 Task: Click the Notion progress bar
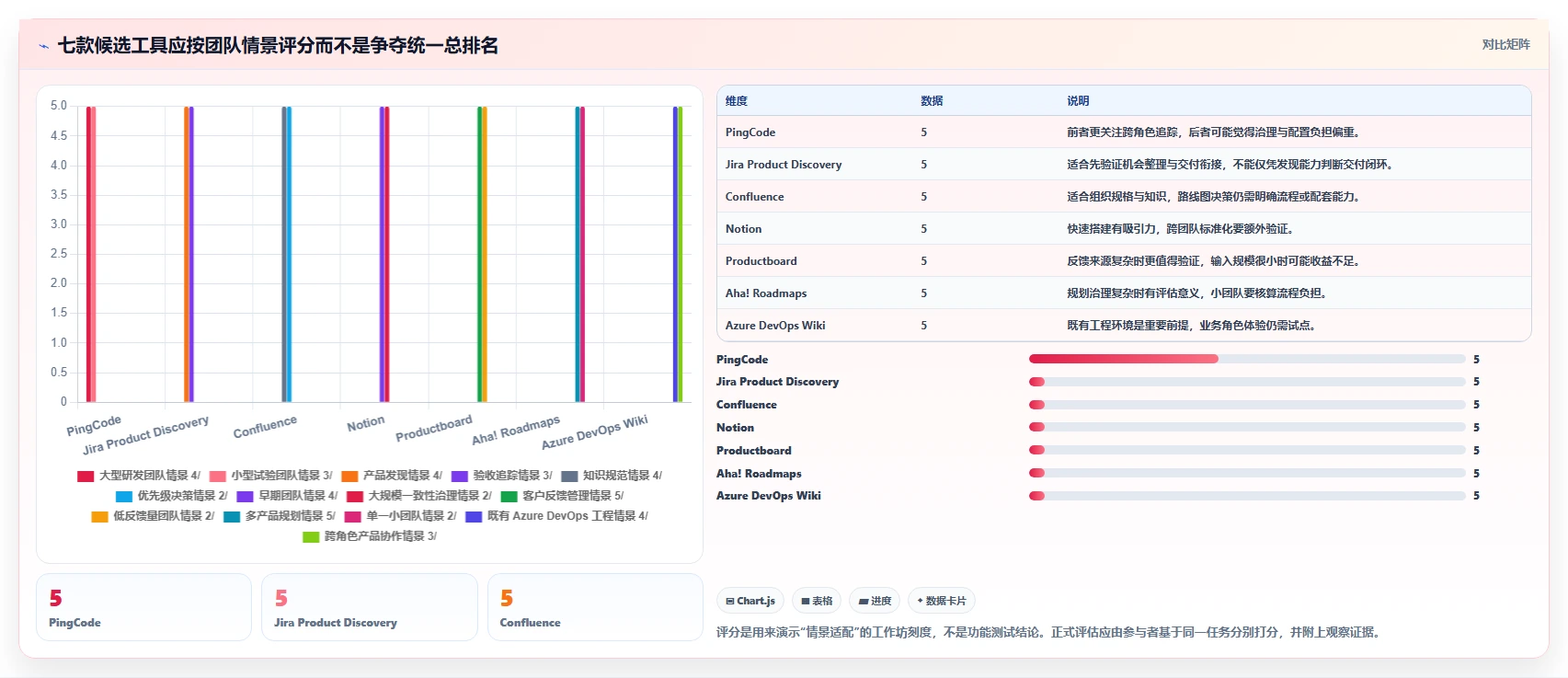click(x=1247, y=427)
